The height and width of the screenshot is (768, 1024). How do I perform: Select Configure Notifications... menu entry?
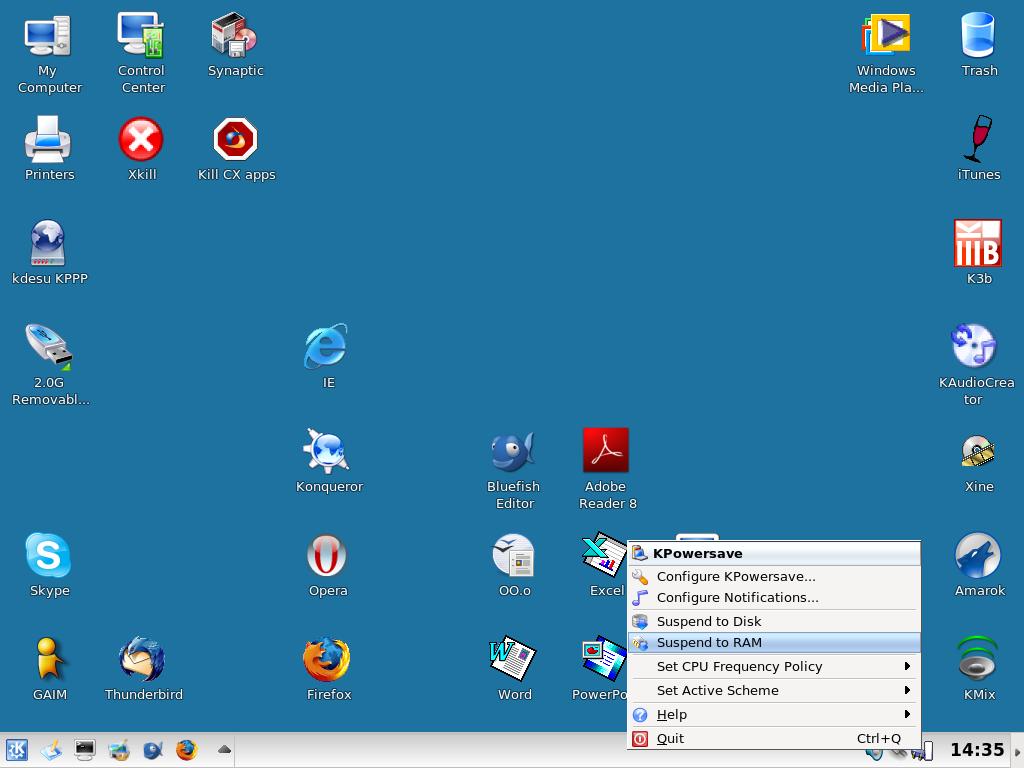[x=774, y=598]
